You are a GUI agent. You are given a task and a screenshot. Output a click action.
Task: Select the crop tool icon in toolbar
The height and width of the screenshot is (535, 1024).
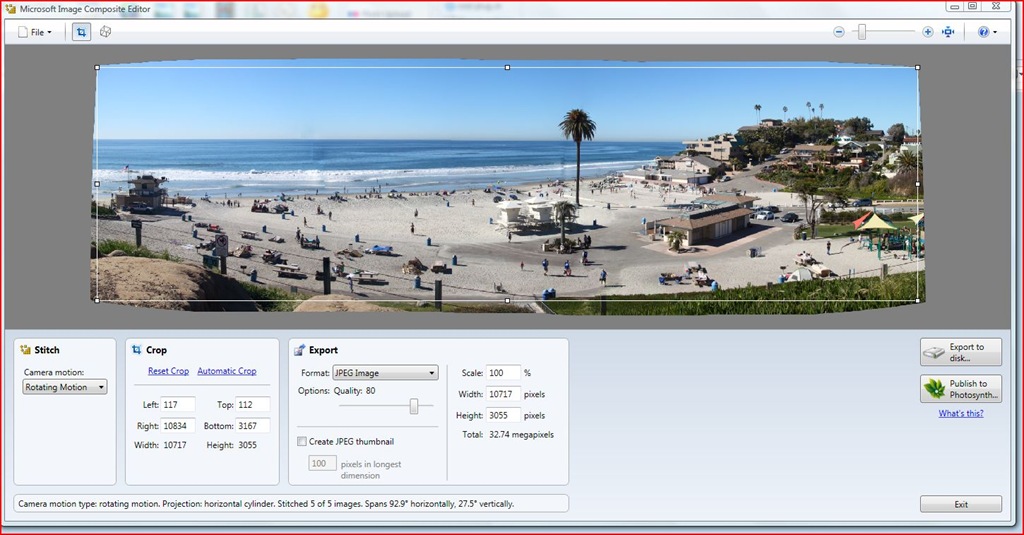click(81, 32)
